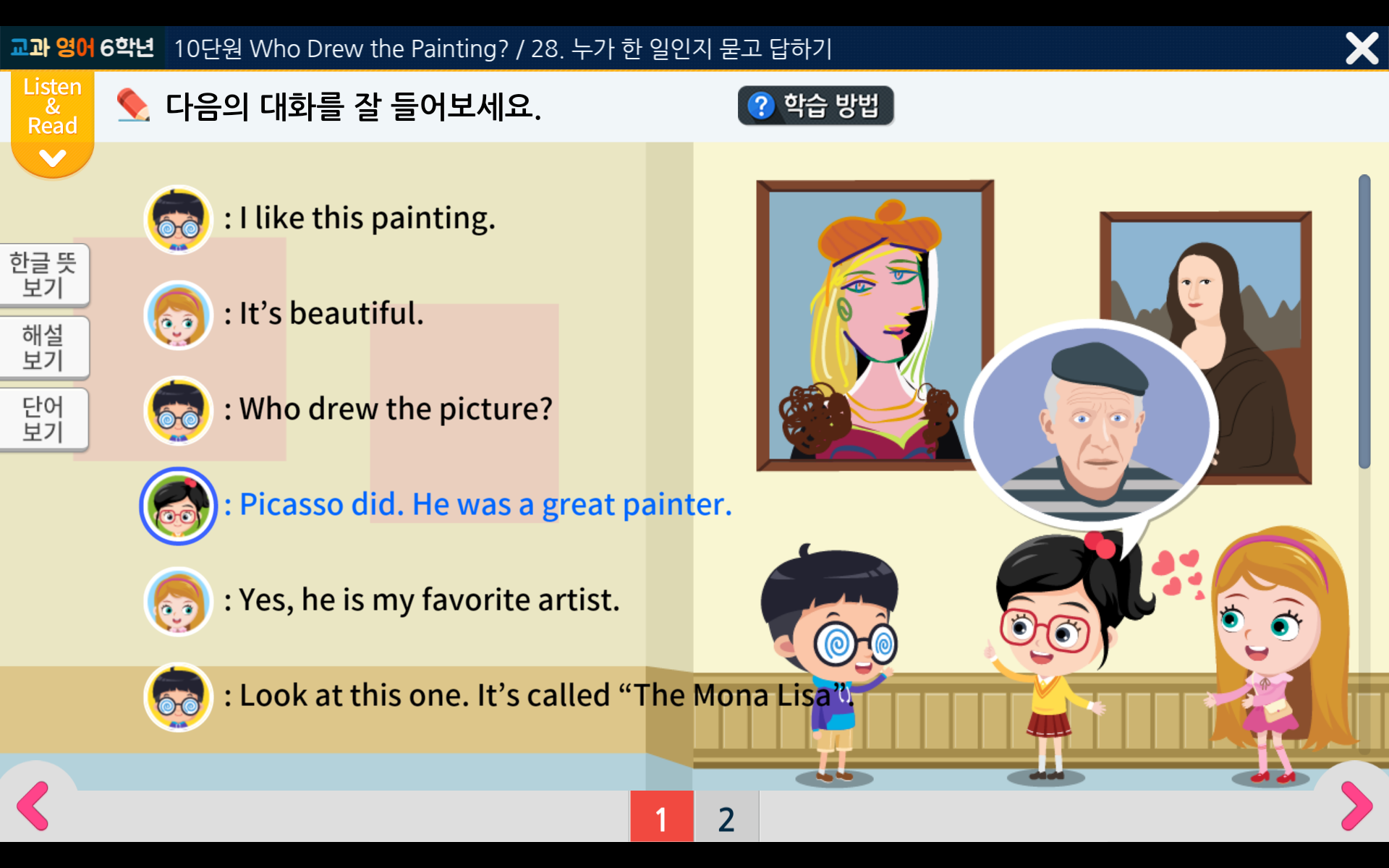Switch to page tab 2
Image resolution: width=1389 pixels, height=868 pixels.
[726, 817]
